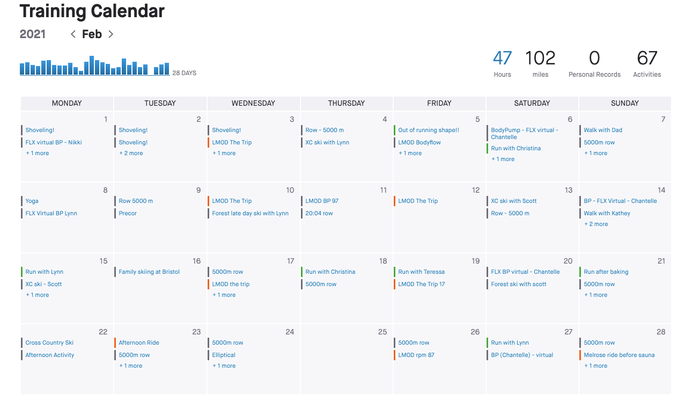
Task: Open 'Walk with Dad' activity
Action: pos(603,130)
